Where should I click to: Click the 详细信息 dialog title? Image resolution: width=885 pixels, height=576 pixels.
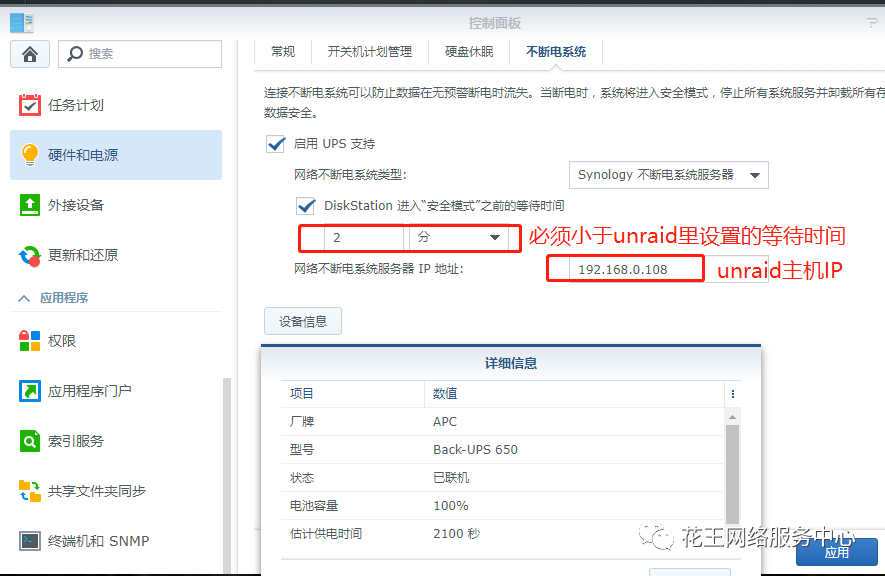coord(511,363)
